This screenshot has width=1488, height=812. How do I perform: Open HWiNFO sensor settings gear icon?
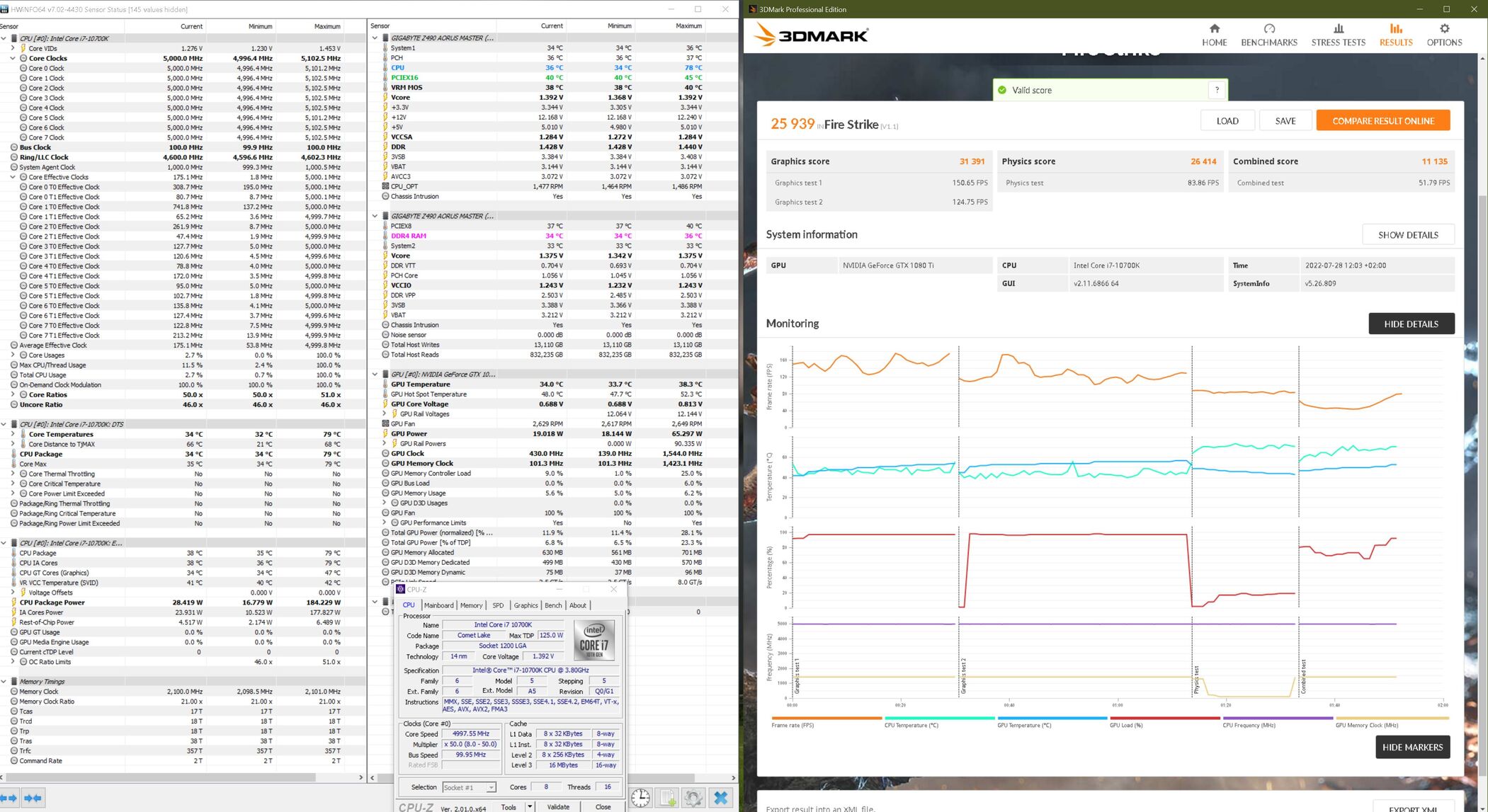[693, 798]
